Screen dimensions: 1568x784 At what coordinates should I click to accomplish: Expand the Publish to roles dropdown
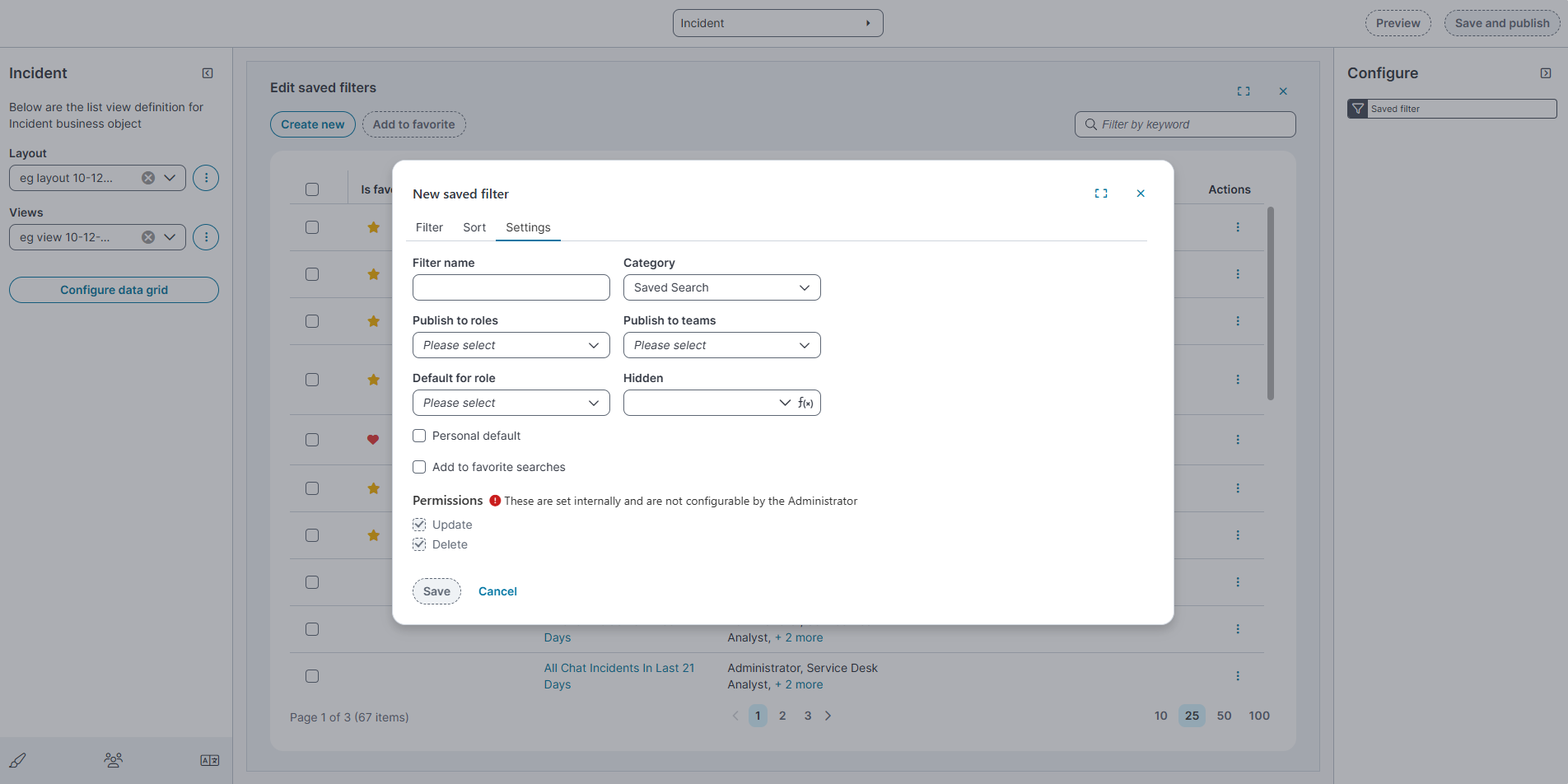[x=511, y=345]
